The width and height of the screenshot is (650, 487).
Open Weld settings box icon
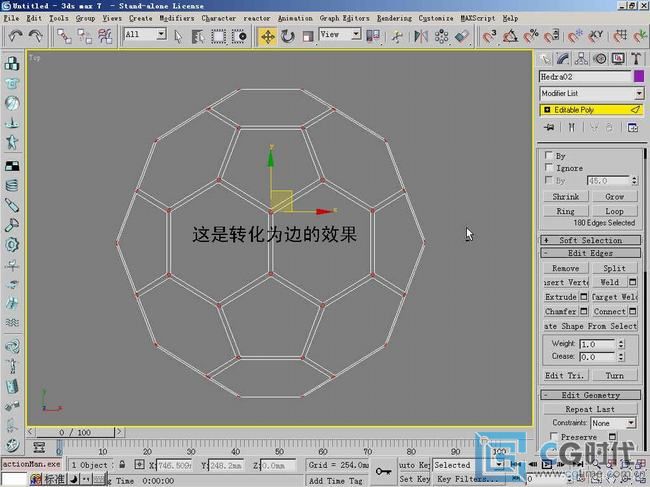pyautogui.click(x=633, y=282)
